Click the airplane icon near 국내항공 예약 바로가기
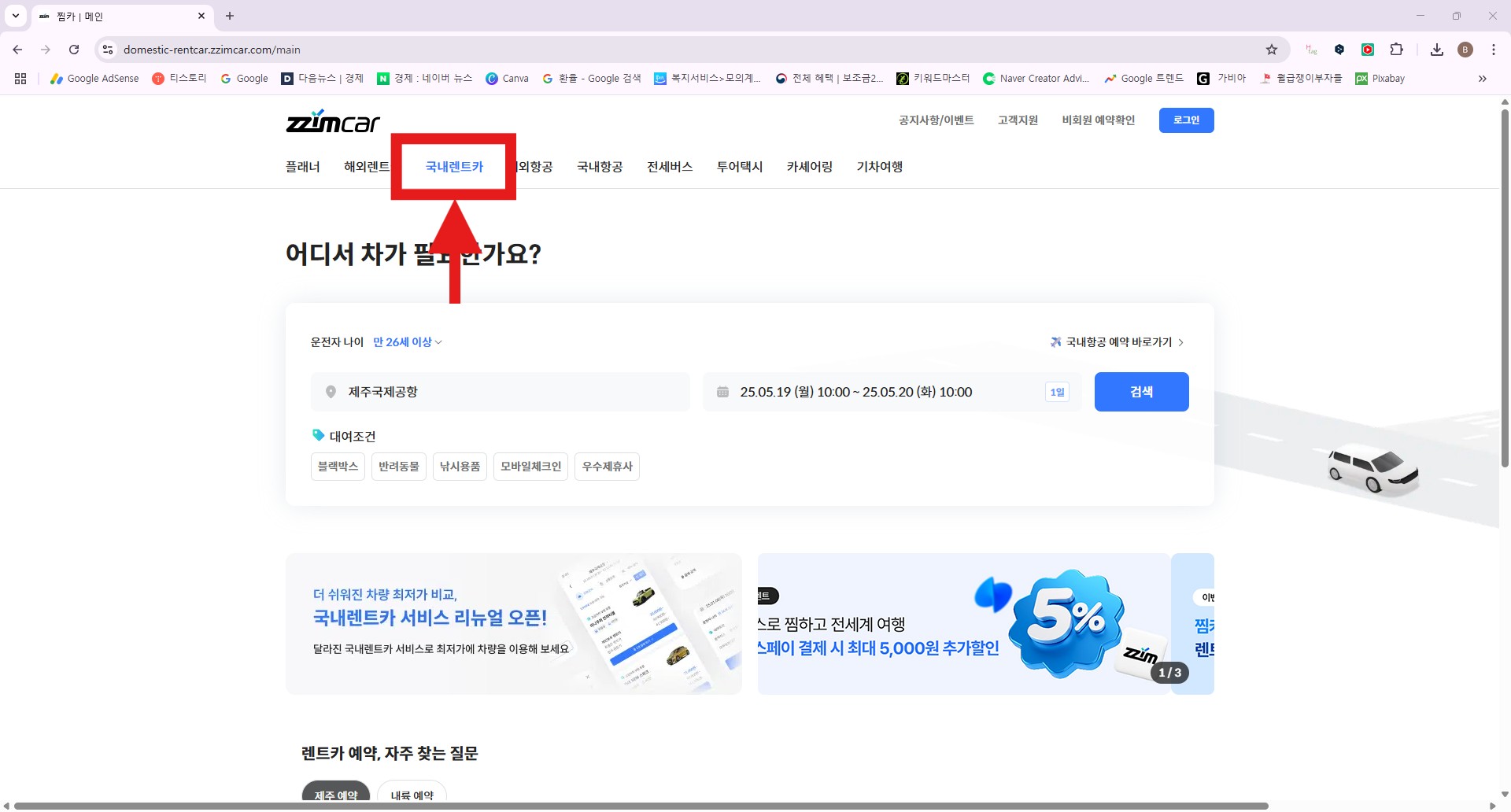 pyautogui.click(x=1055, y=341)
